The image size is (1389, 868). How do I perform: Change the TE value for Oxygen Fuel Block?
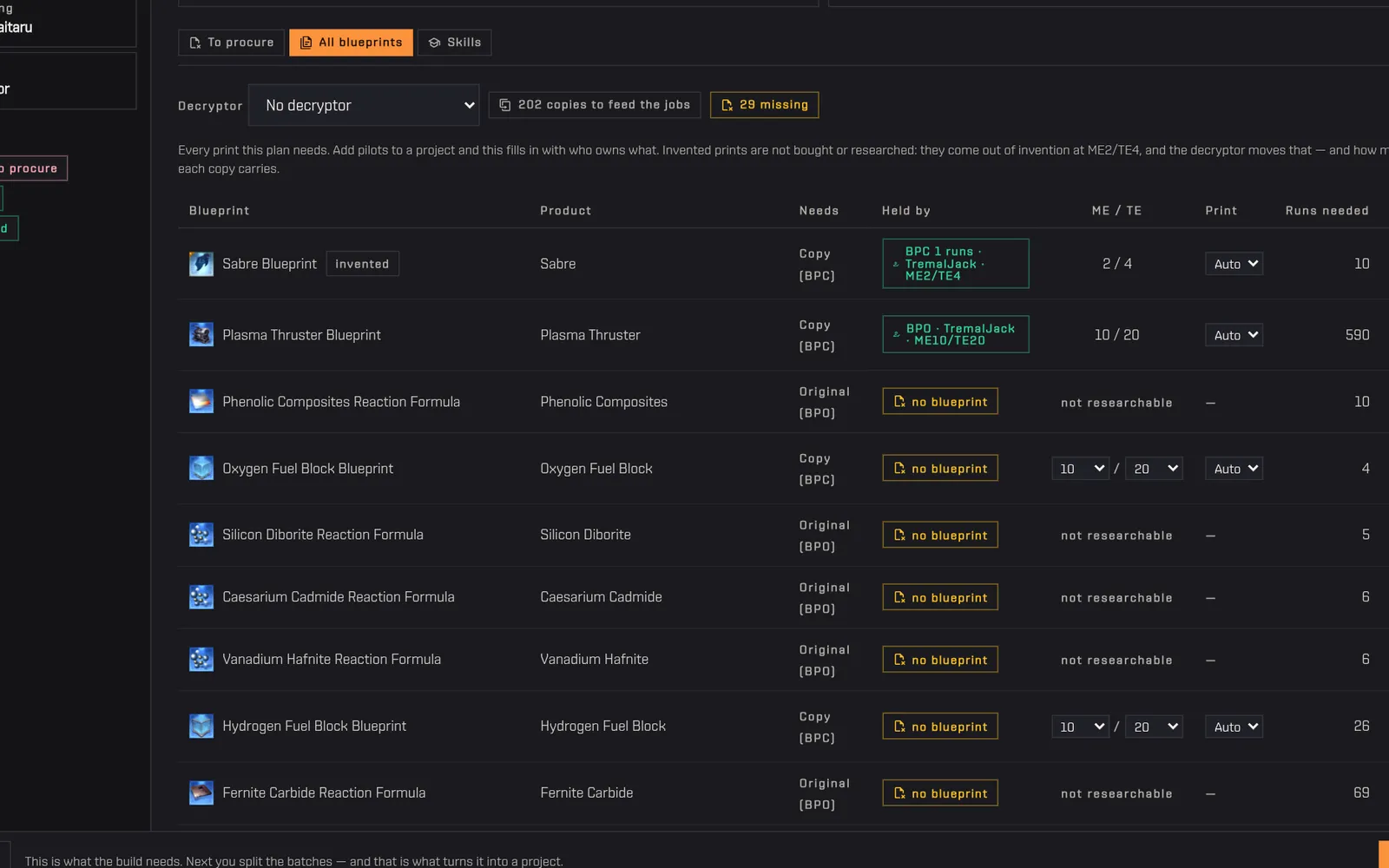[1154, 469]
